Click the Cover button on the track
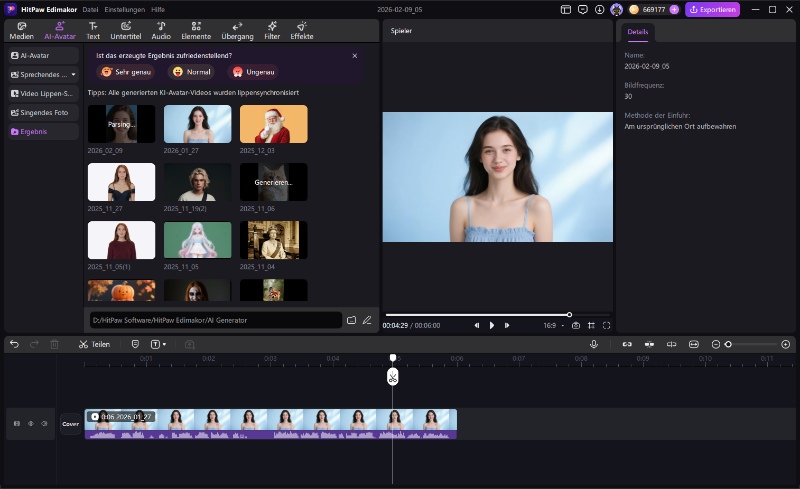800x489 pixels. point(70,424)
